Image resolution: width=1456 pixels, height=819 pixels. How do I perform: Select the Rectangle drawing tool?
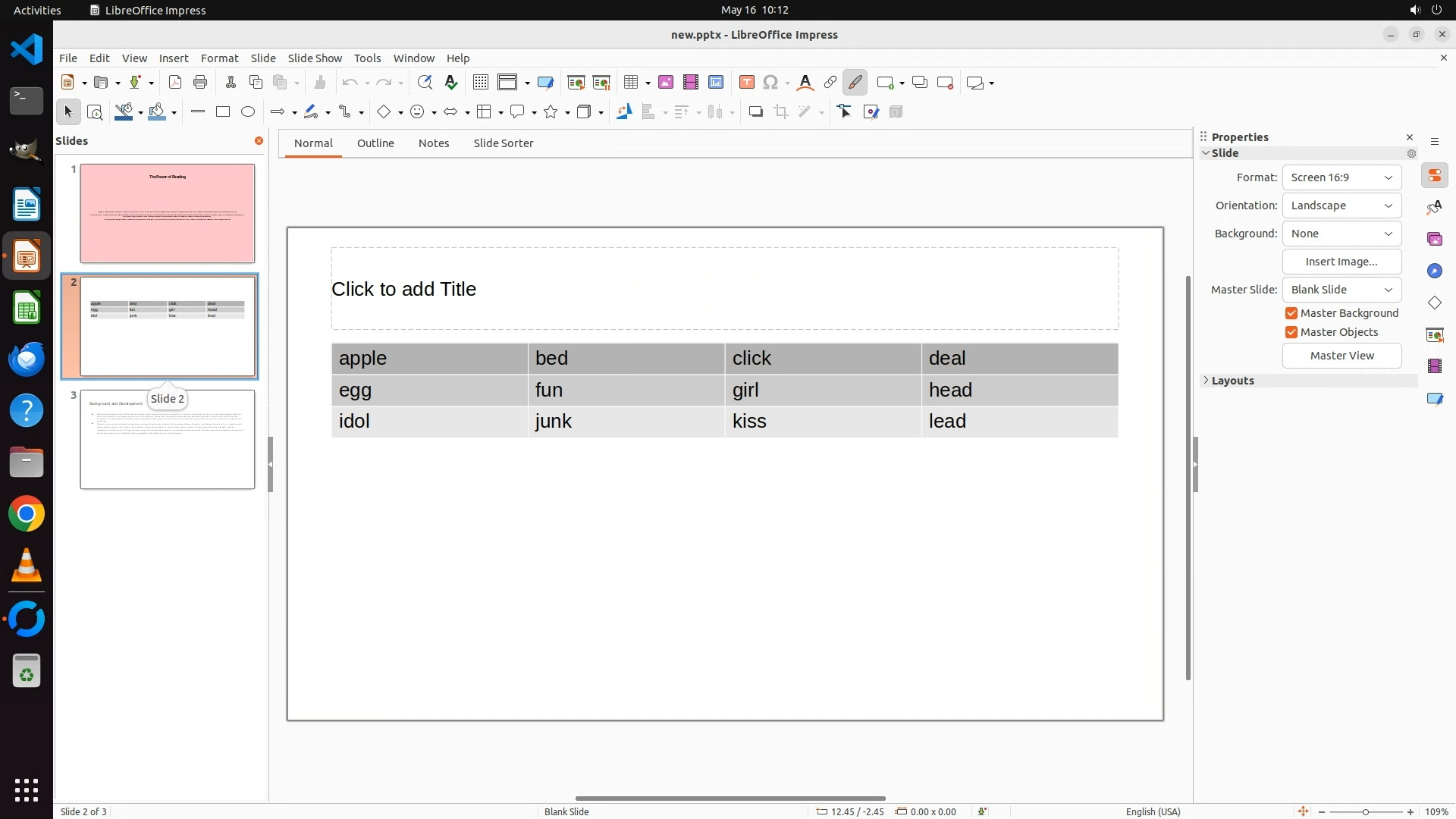[223, 112]
